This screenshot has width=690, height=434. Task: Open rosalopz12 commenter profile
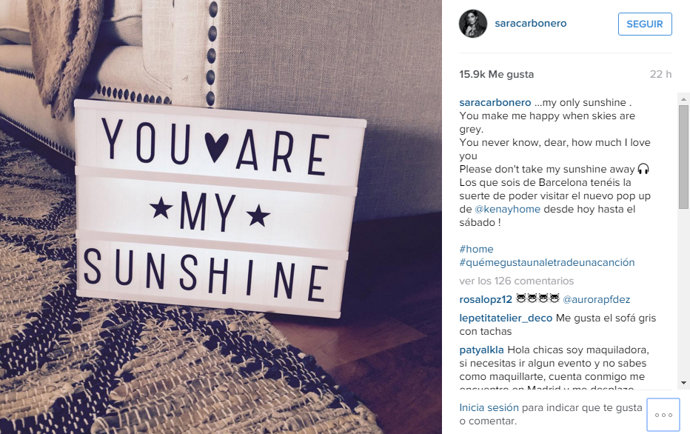[486, 300]
